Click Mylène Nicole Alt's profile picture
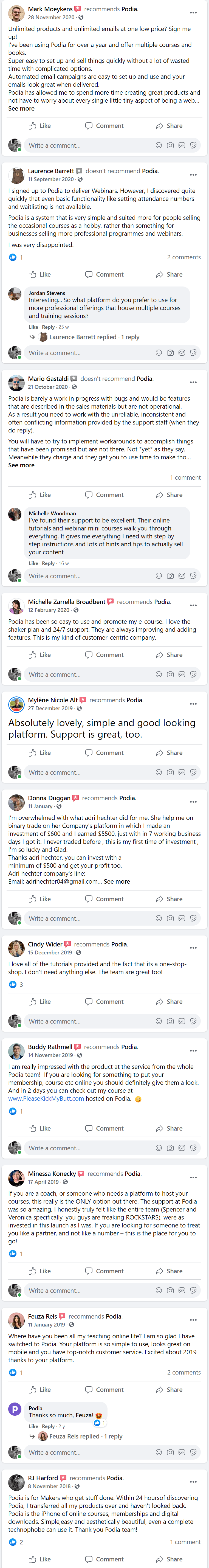This screenshot has height=1568, width=209. click(16, 704)
